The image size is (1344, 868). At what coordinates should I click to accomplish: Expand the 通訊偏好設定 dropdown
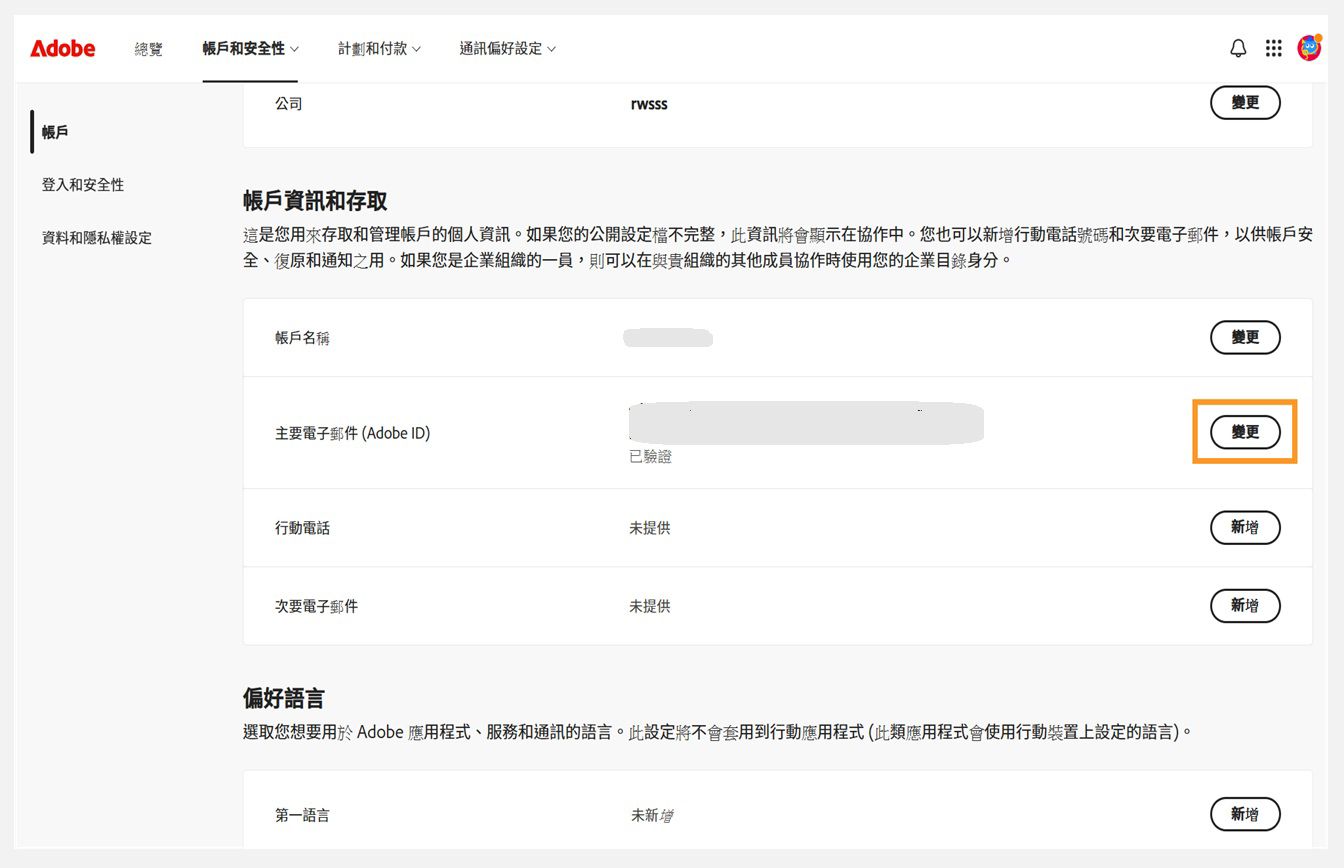(505, 48)
